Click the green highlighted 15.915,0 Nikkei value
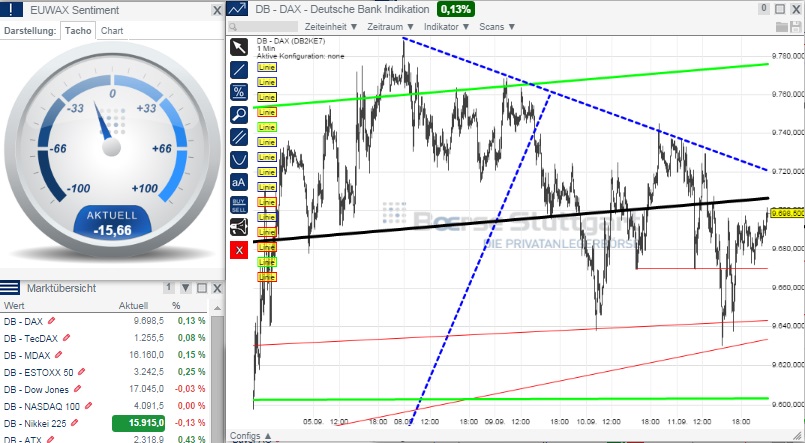This screenshot has width=805, height=443. [139, 423]
